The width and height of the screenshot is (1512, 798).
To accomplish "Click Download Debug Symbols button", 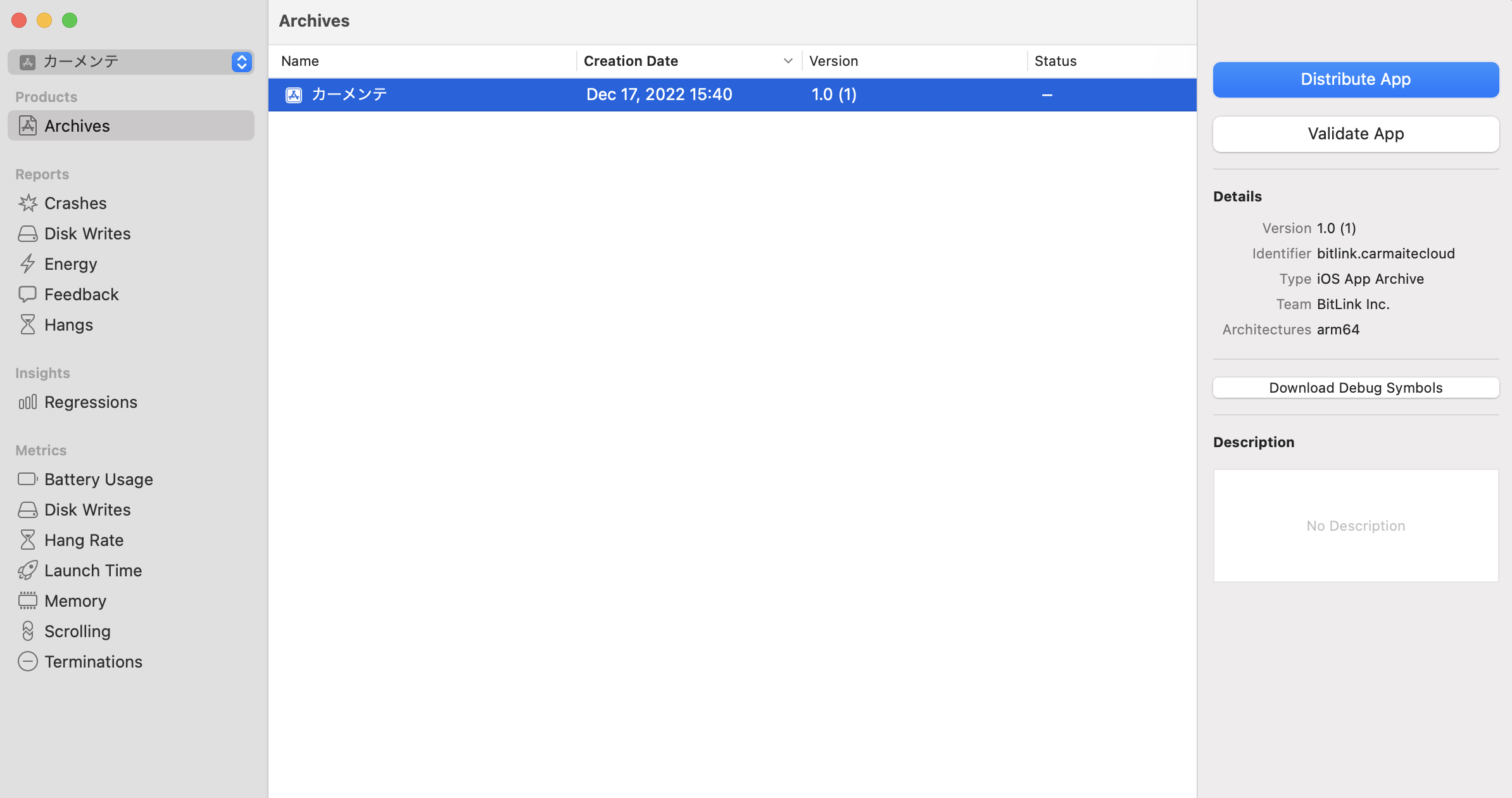I will (1356, 388).
